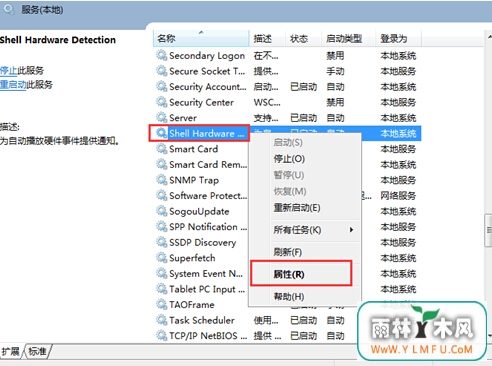Image resolution: width=492 pixels, height=366 pixels.
Task: Select the Smart Card service name
Action: click(x=193, y=149)
